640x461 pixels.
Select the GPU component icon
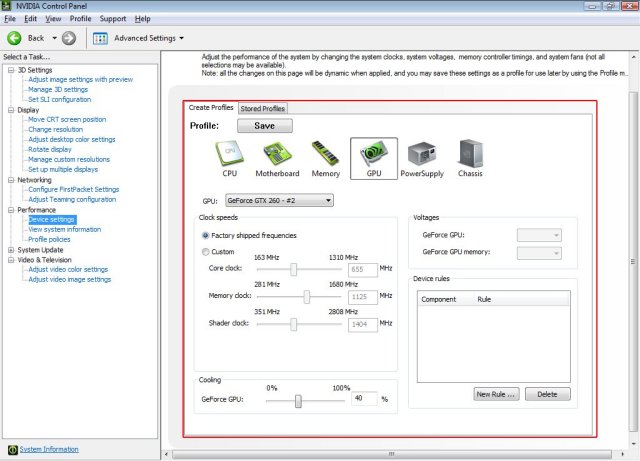[x=373, y=158]
